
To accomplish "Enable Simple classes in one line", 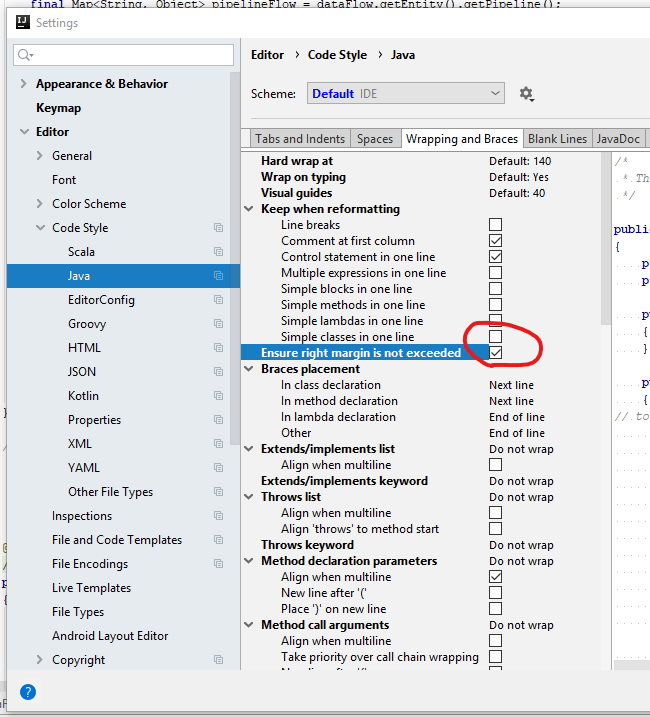I will click(495, 337).
